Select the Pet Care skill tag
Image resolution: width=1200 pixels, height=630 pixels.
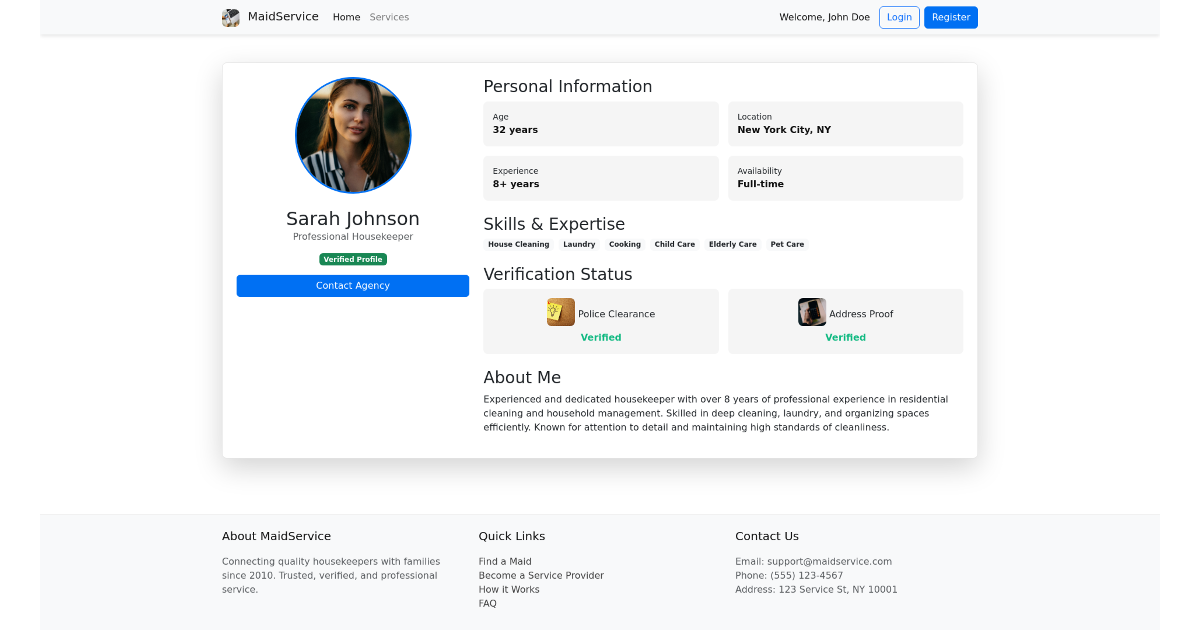point(787,244)
